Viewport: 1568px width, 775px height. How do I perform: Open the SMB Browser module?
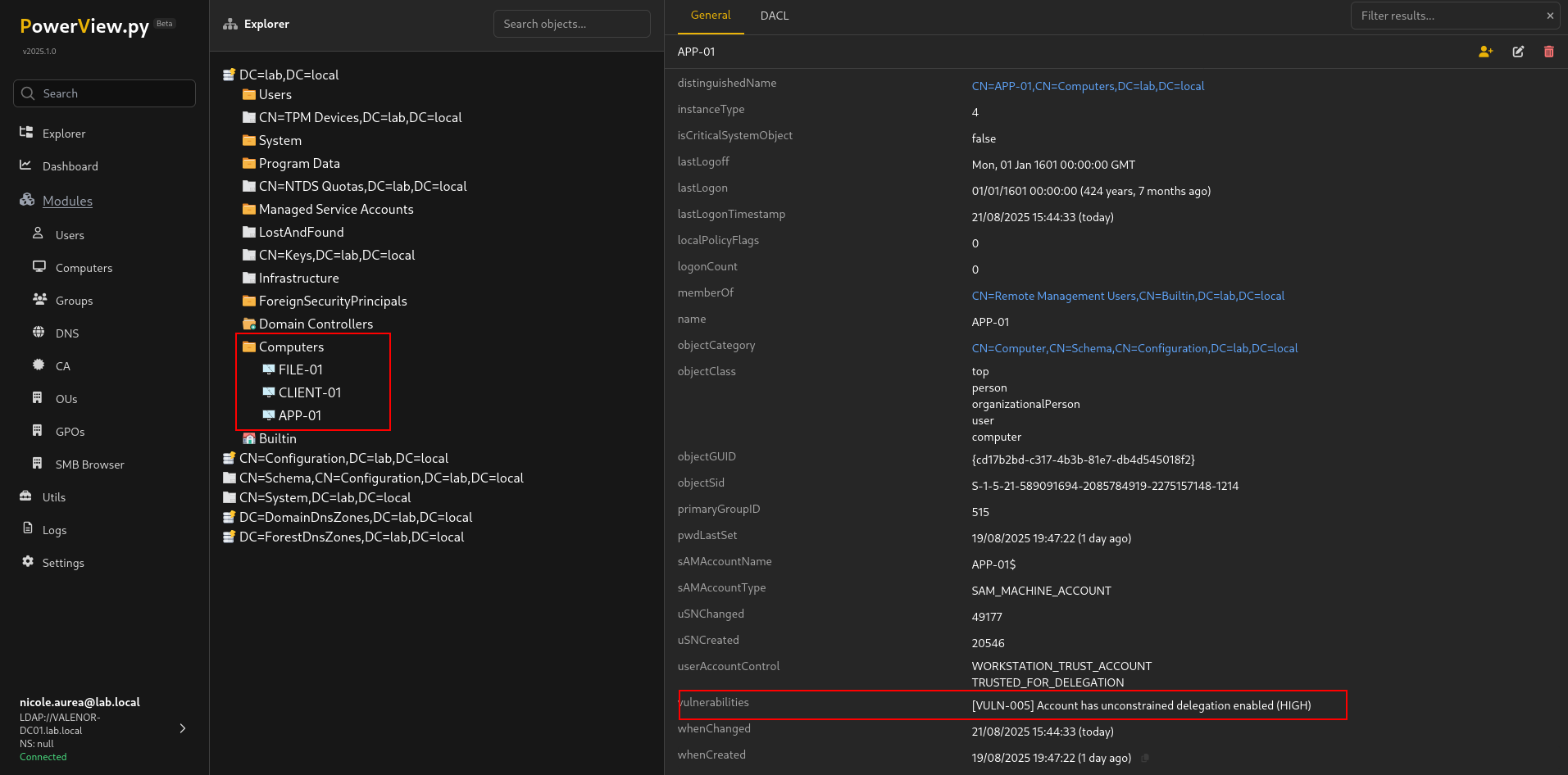tap(89, 465)
